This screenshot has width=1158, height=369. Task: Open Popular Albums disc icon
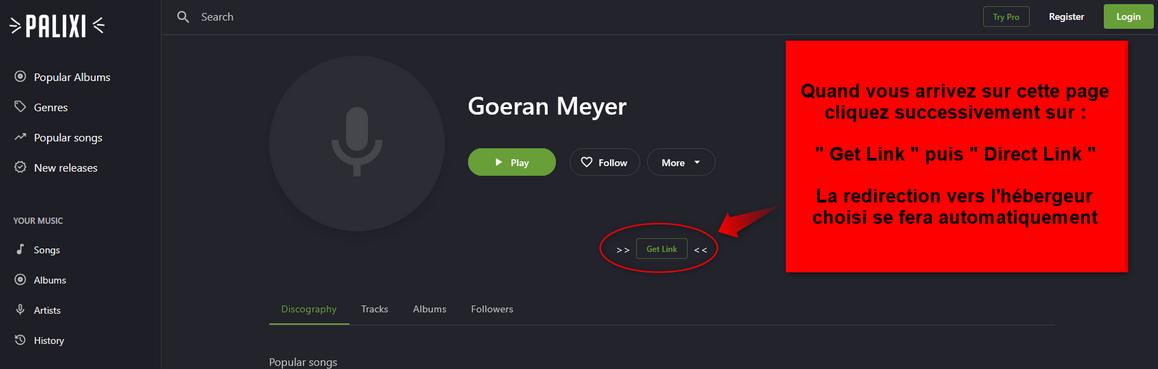tap(21, 77)
